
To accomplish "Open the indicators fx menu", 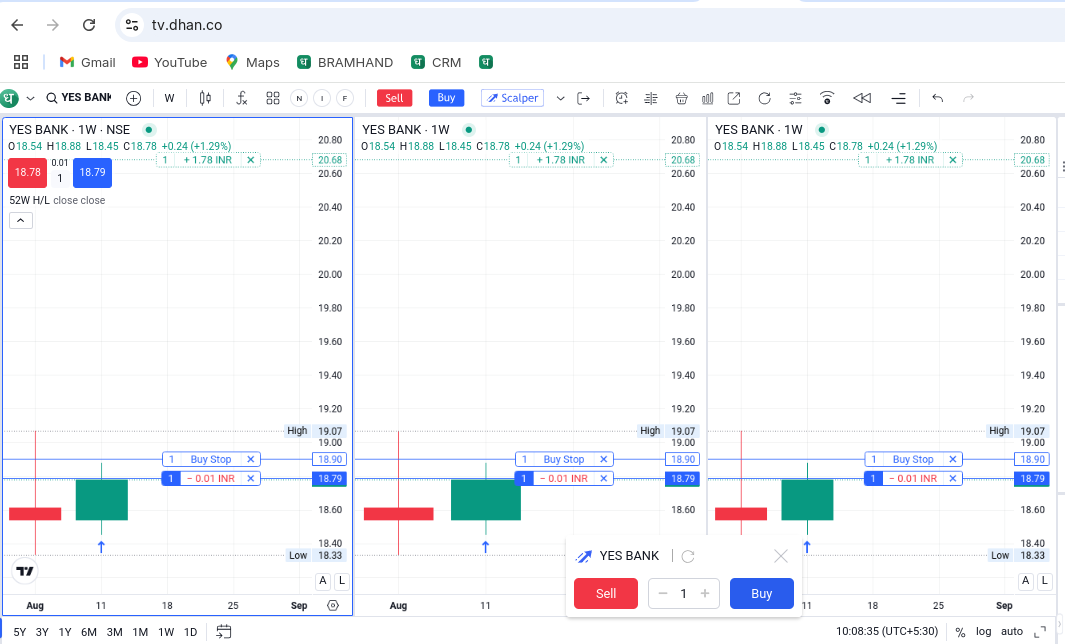I will pyautogui.click(x=241, y=98).
